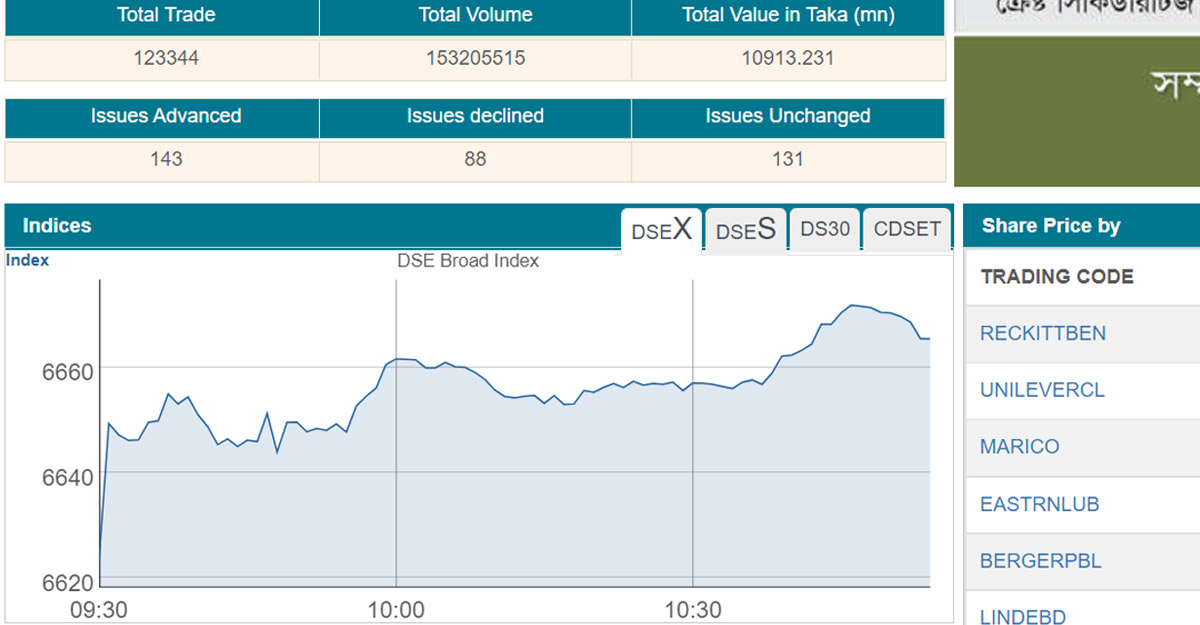
Task: Select the Total Volume value 153205515
Action: click(475, 58)
